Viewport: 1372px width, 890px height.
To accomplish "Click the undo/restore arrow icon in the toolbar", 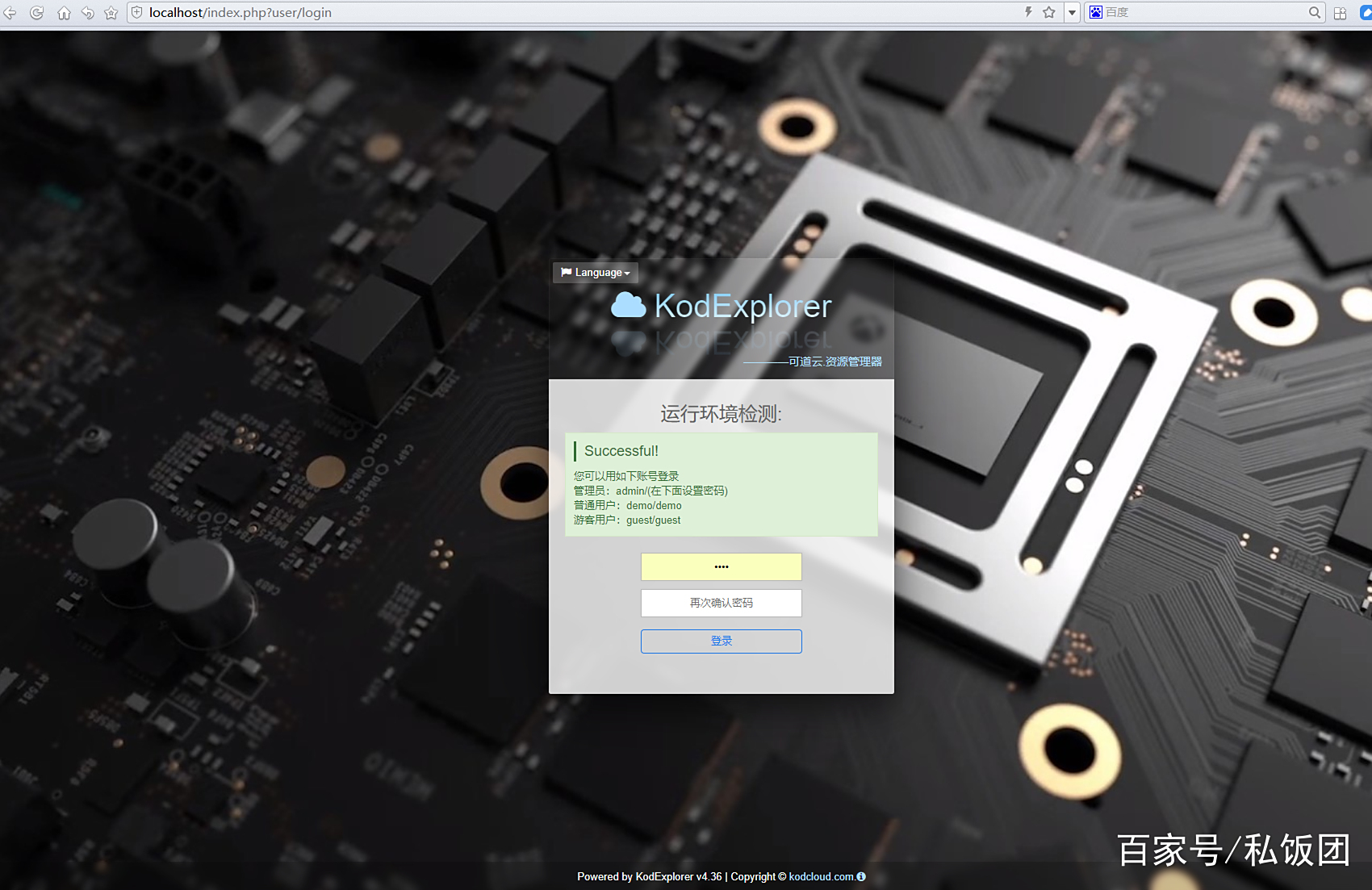I will tap(88, 13).
